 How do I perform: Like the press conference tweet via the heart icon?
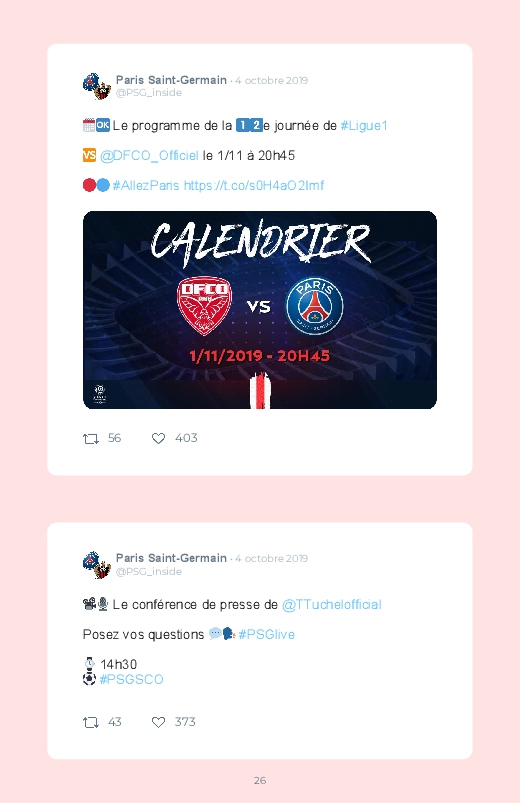click(x=158, y=722)
